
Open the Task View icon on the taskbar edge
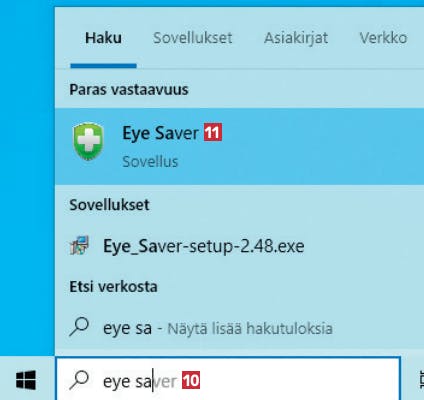[421, 381]
